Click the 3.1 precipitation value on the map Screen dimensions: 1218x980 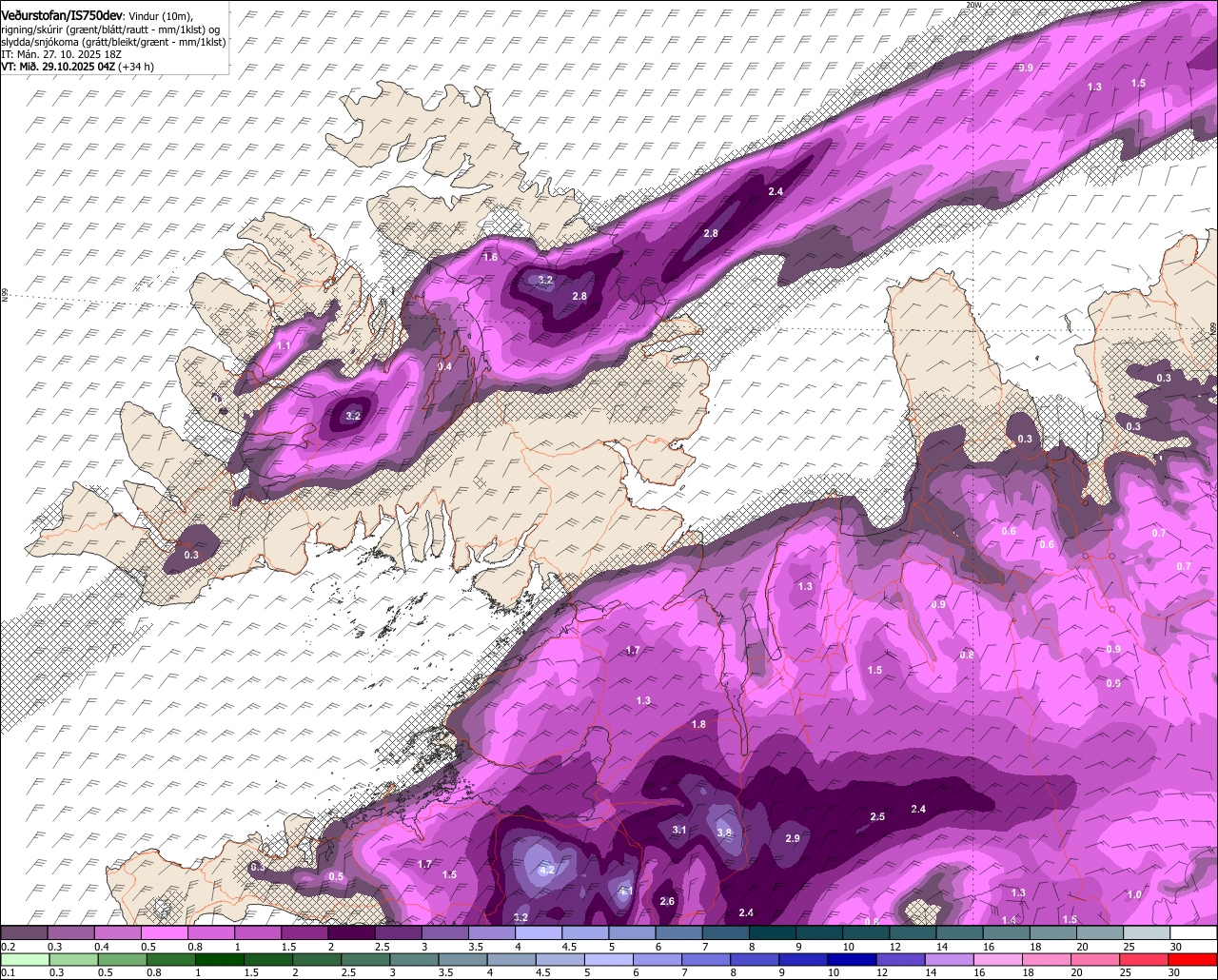[x=679, y=831]
